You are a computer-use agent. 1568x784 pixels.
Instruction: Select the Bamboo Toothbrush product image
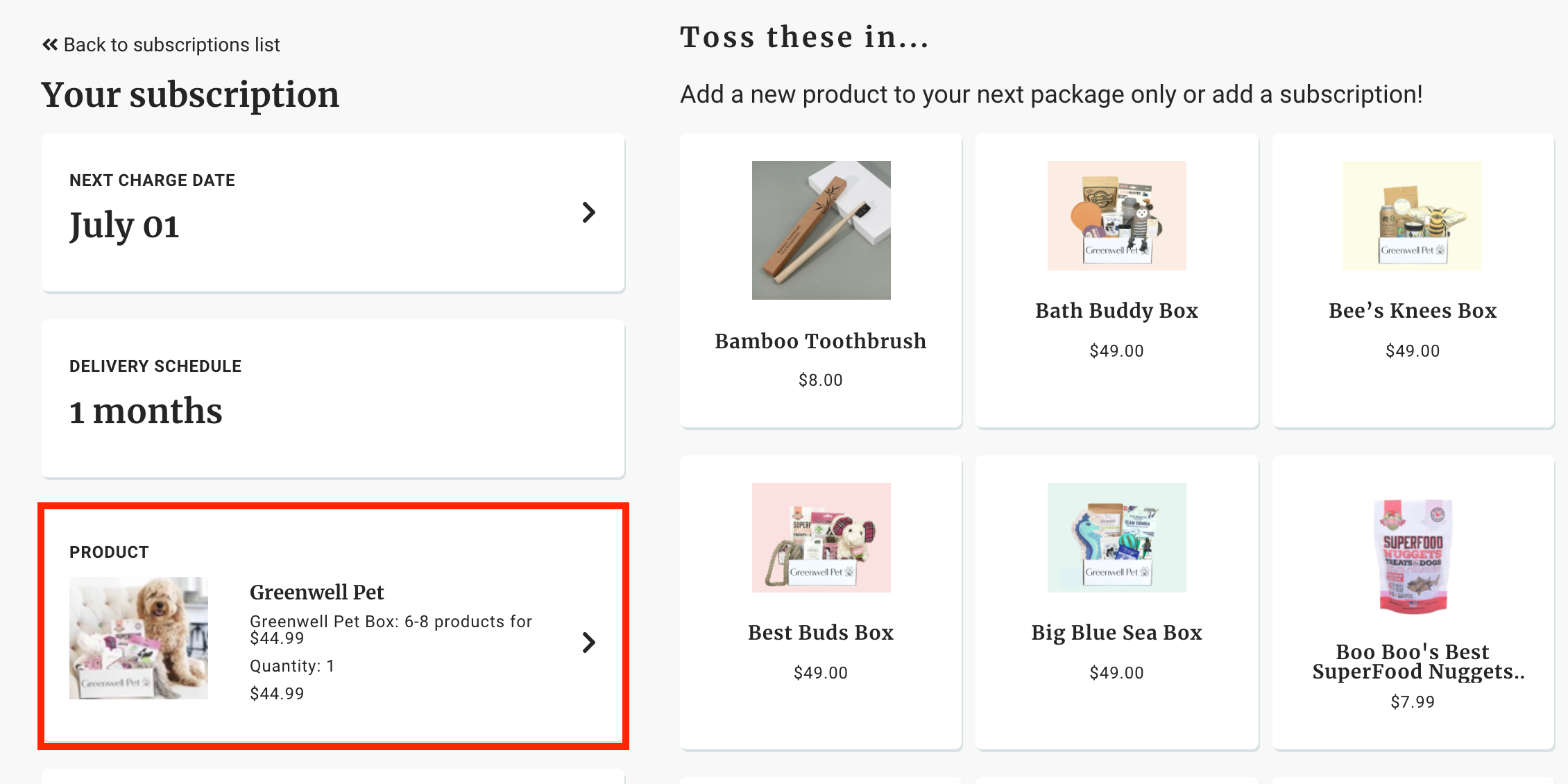click(x=821, y=230)
